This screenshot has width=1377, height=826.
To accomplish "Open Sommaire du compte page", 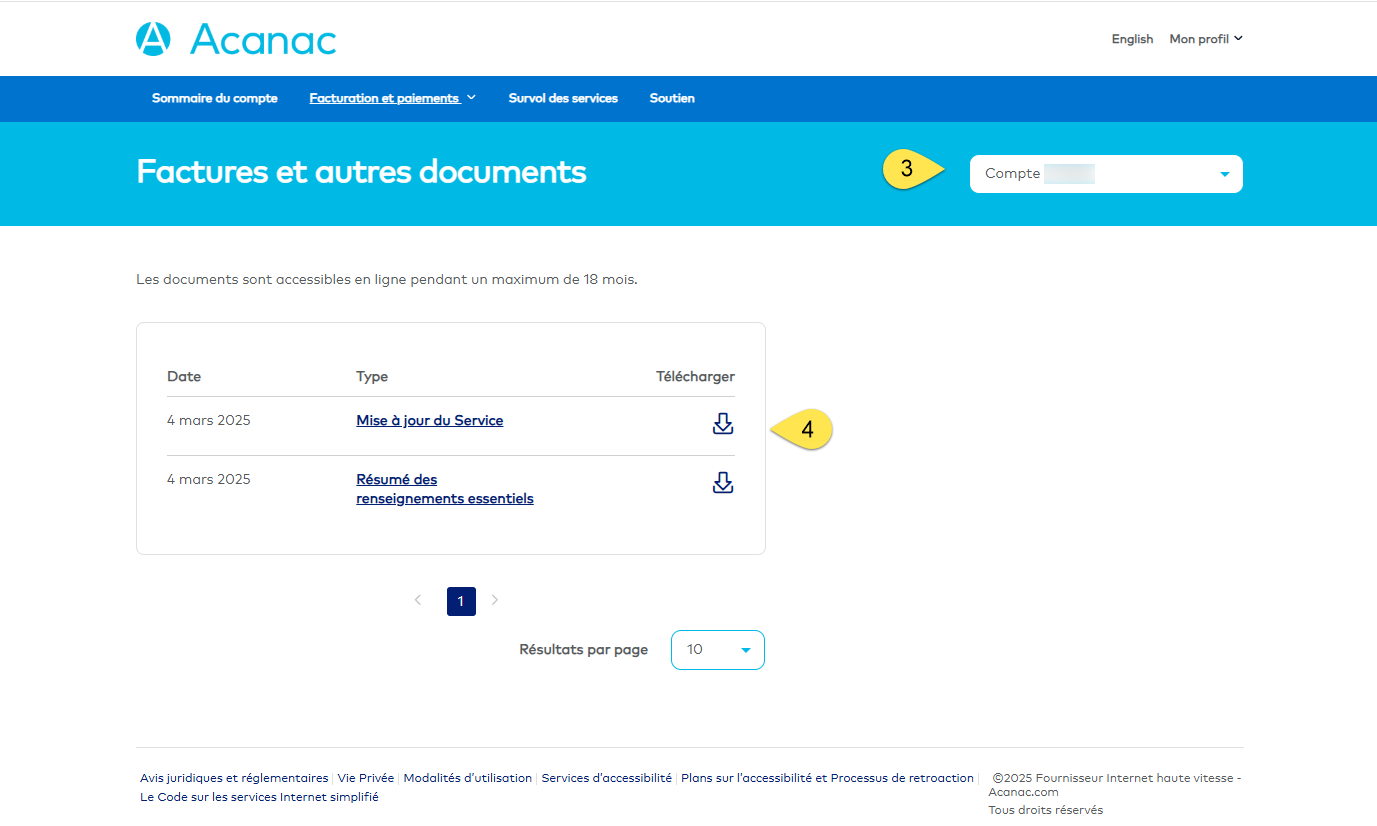I will point(215,98).
